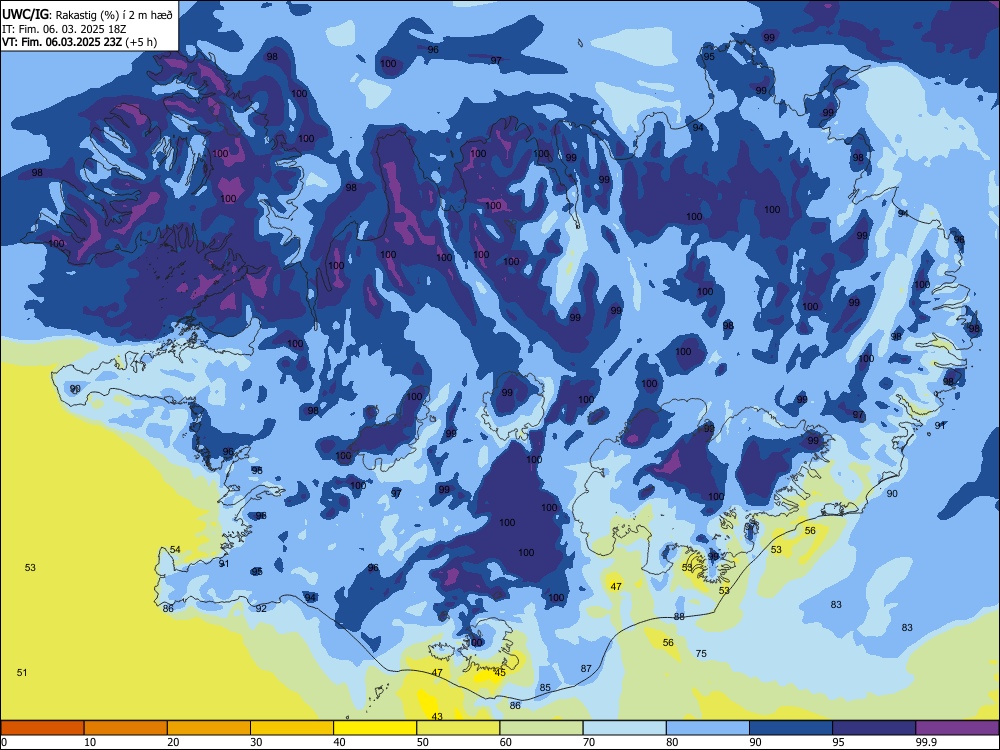The height and width of the screenshot is (750, 1000).
Task: Select the map value '85' on the south coast
Action: coord(545,688)
